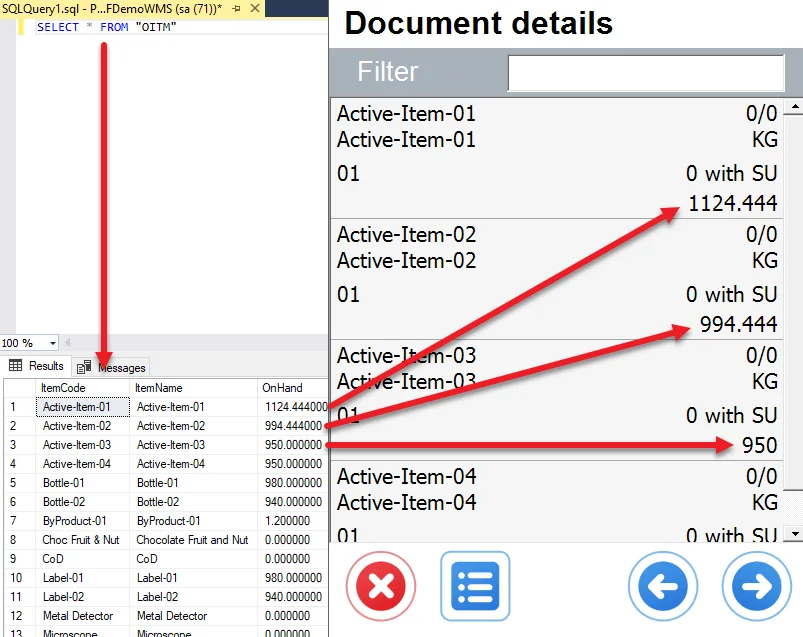Pin the SQLQuery1.sql tab
This screenshot has width=803, height=637.
click(x=236, y=8)
